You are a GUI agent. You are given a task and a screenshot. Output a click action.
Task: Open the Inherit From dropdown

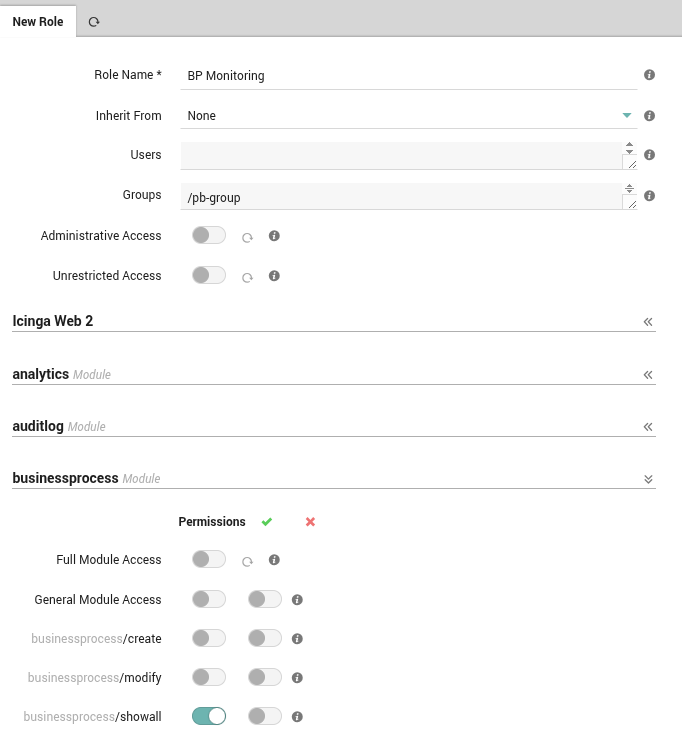[x=410, y=116]
